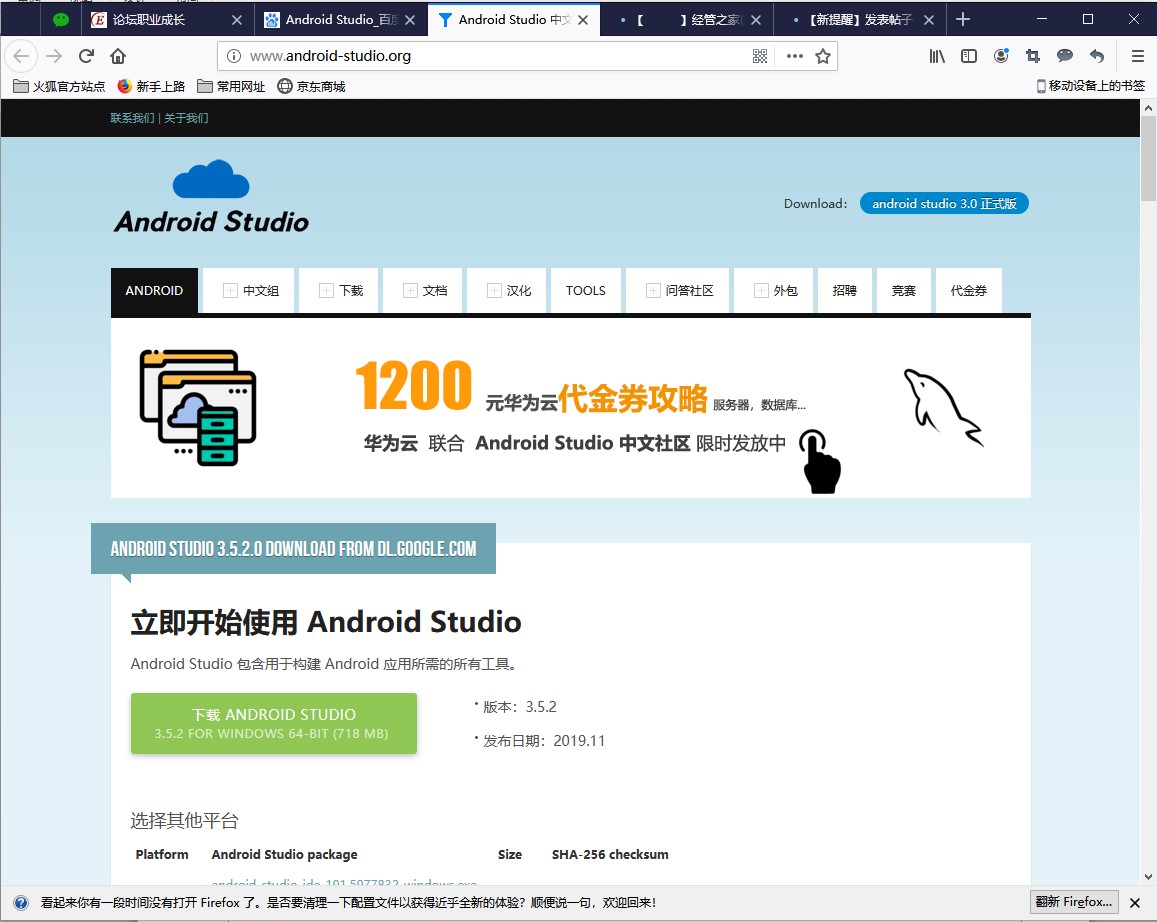
Task: Open the 代金券 navigation item
Action: click(969, 291)
